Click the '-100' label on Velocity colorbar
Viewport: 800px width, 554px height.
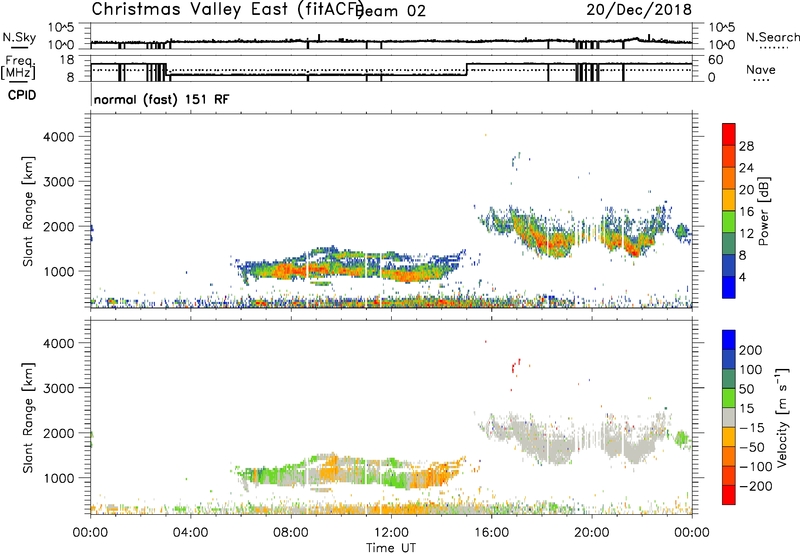pos(755,466)
